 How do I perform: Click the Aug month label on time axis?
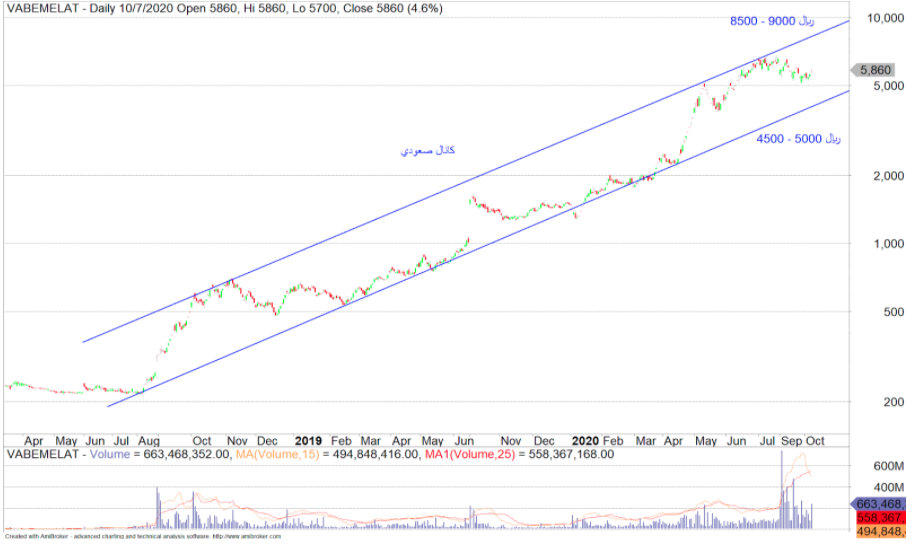pos(150,440)
